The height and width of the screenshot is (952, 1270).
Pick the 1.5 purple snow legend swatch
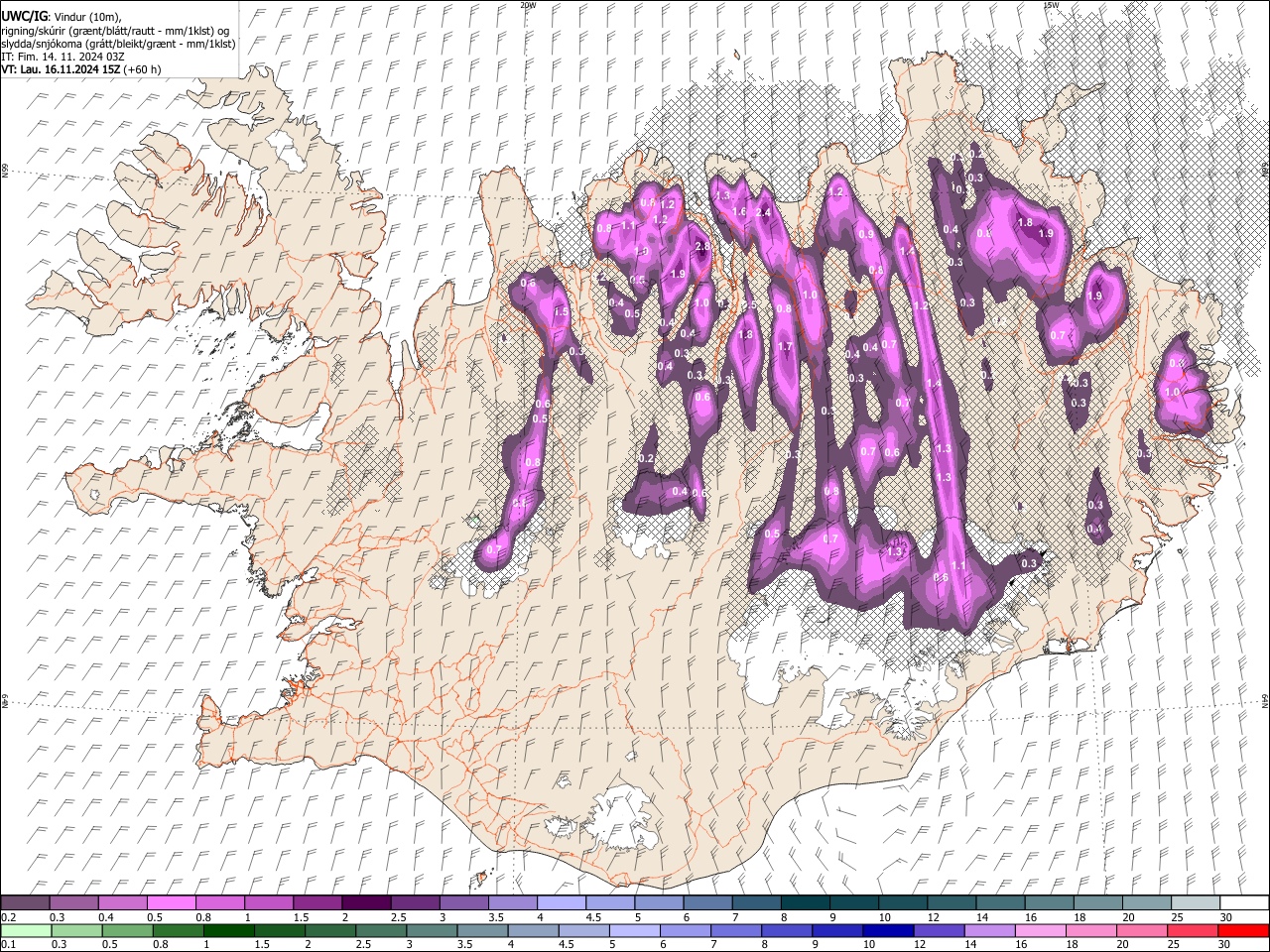pos(317,902)
